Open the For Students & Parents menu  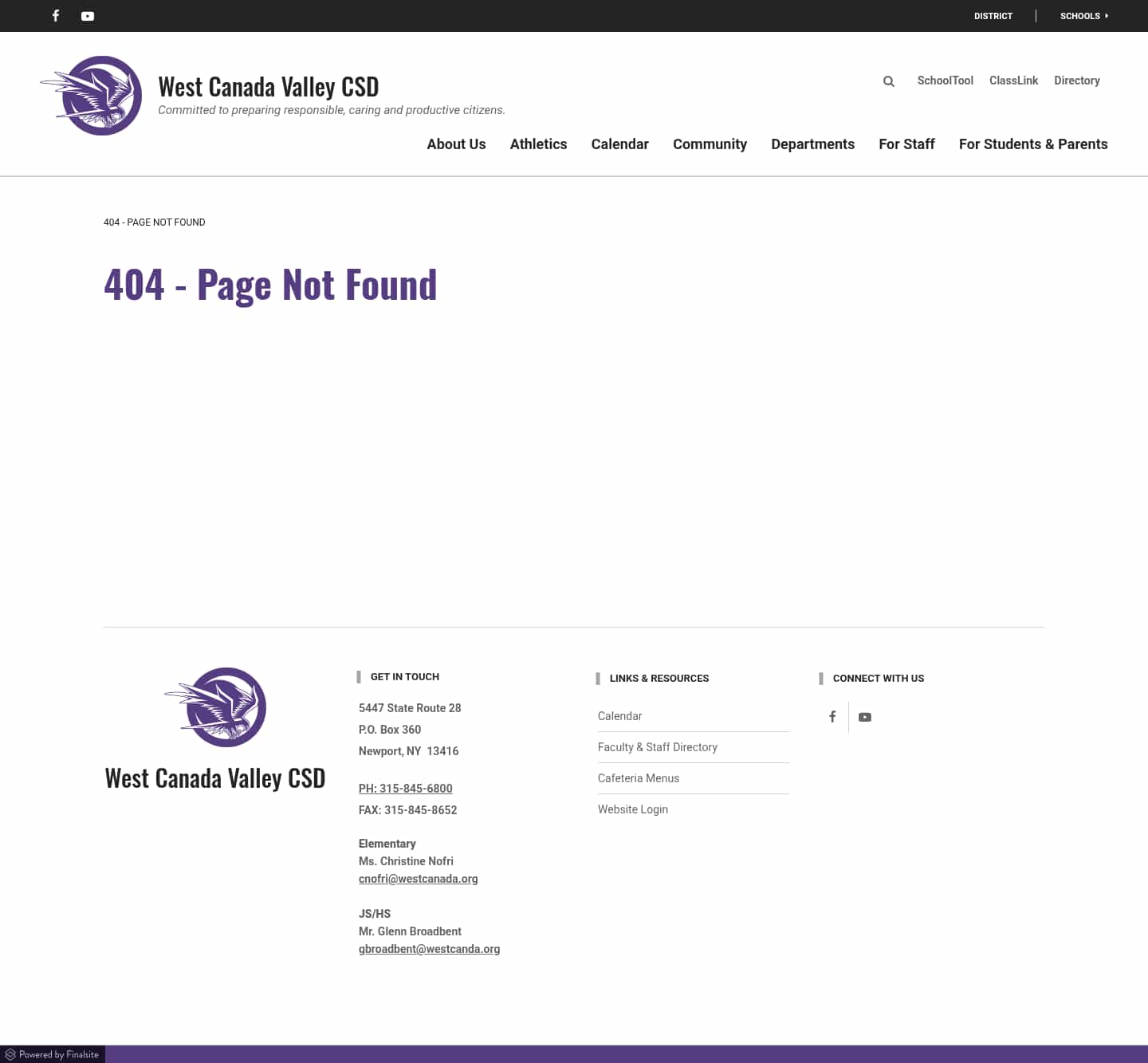coord(1033,144)
